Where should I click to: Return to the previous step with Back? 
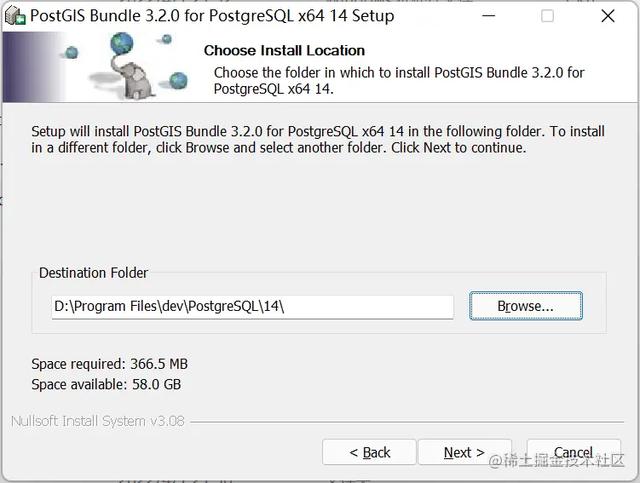point(369,452)
